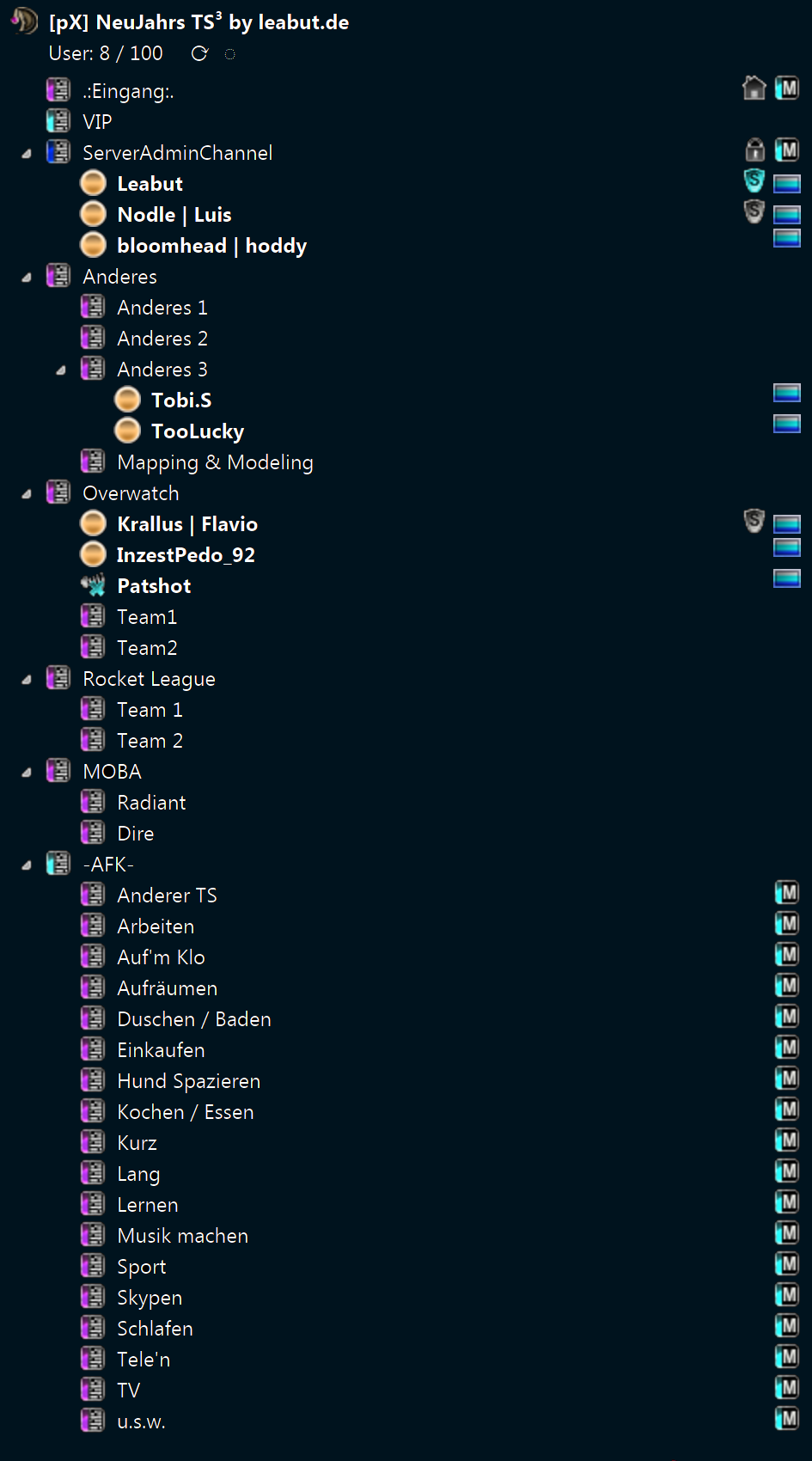The height and width of the screenshot is (1461, 812).
Task: Click the refresh icon below the server name
Action: [x=200, y=53]
